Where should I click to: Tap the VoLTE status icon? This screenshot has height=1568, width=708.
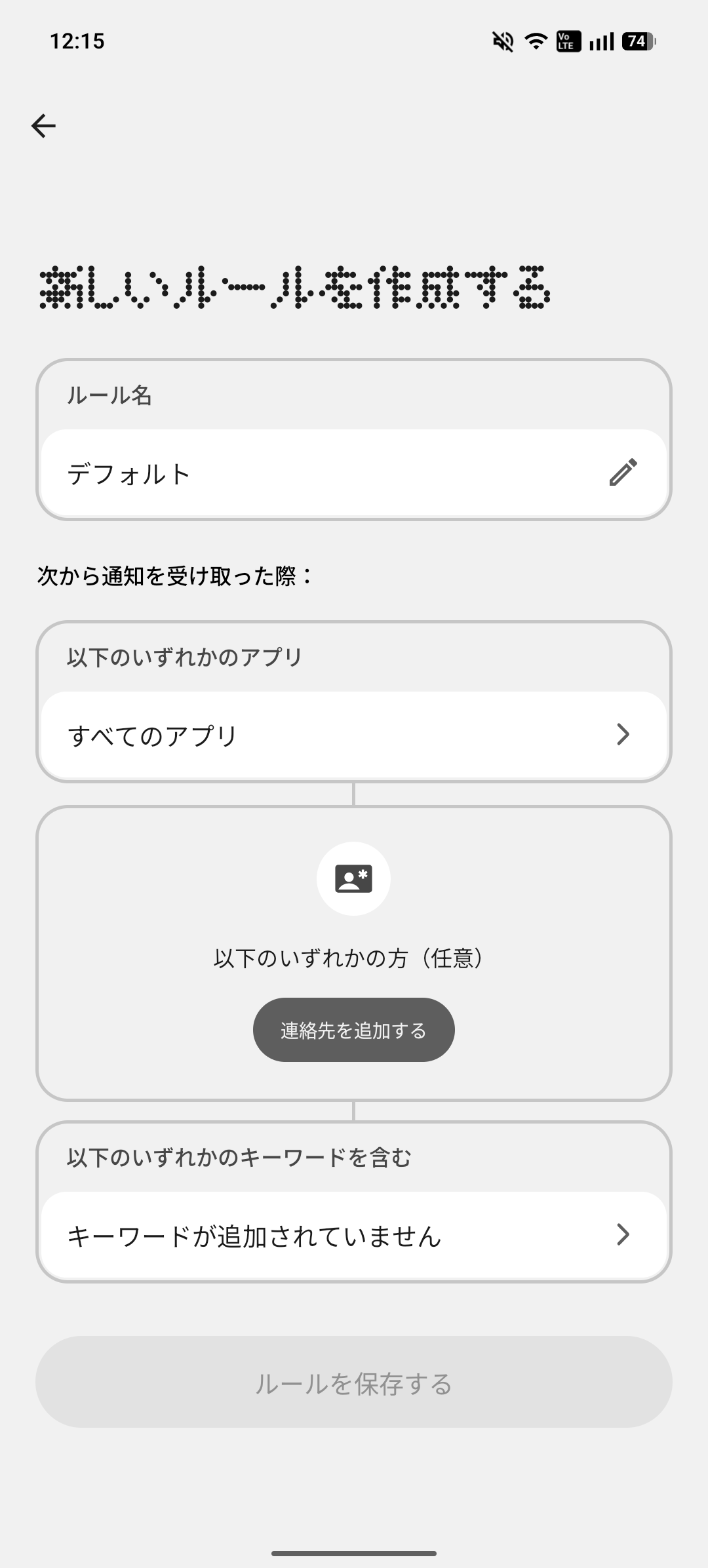568,42
